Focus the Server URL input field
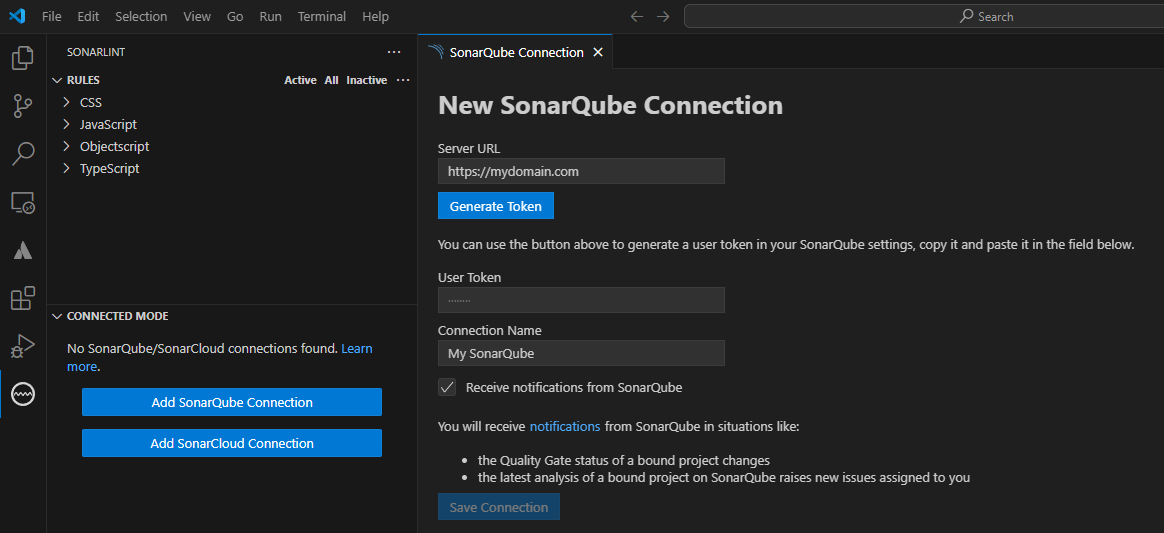 (x=581, y=171)
